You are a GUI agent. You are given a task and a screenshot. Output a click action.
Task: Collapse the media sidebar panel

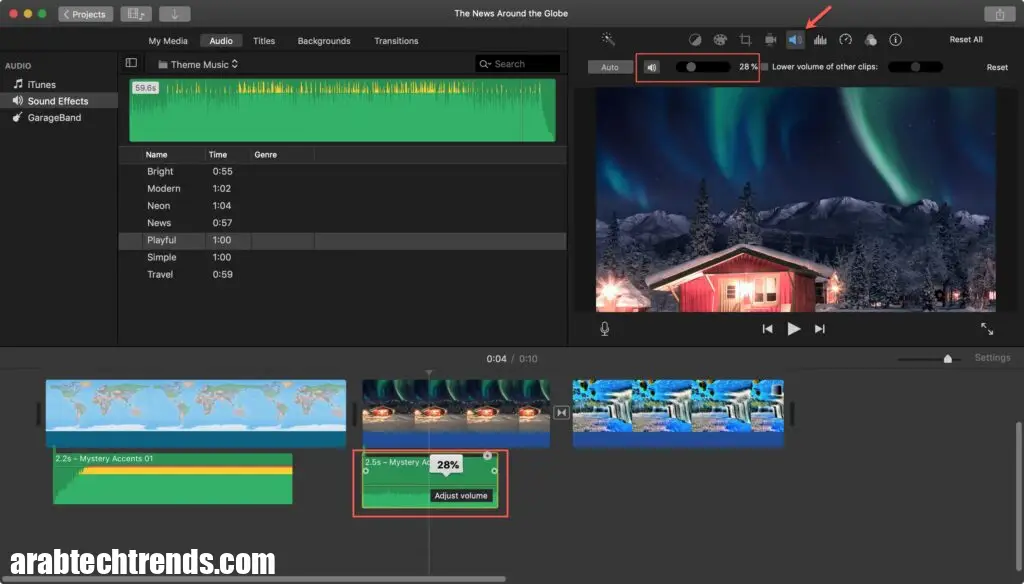point(131,62)
